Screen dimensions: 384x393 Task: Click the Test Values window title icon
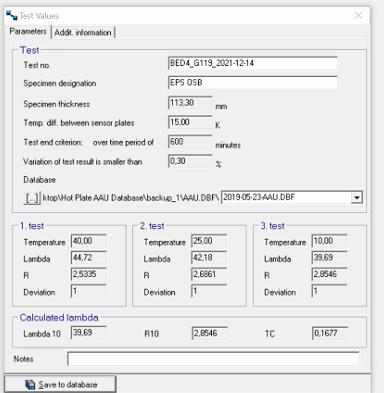pyautogui.click(x=11, y=15)
